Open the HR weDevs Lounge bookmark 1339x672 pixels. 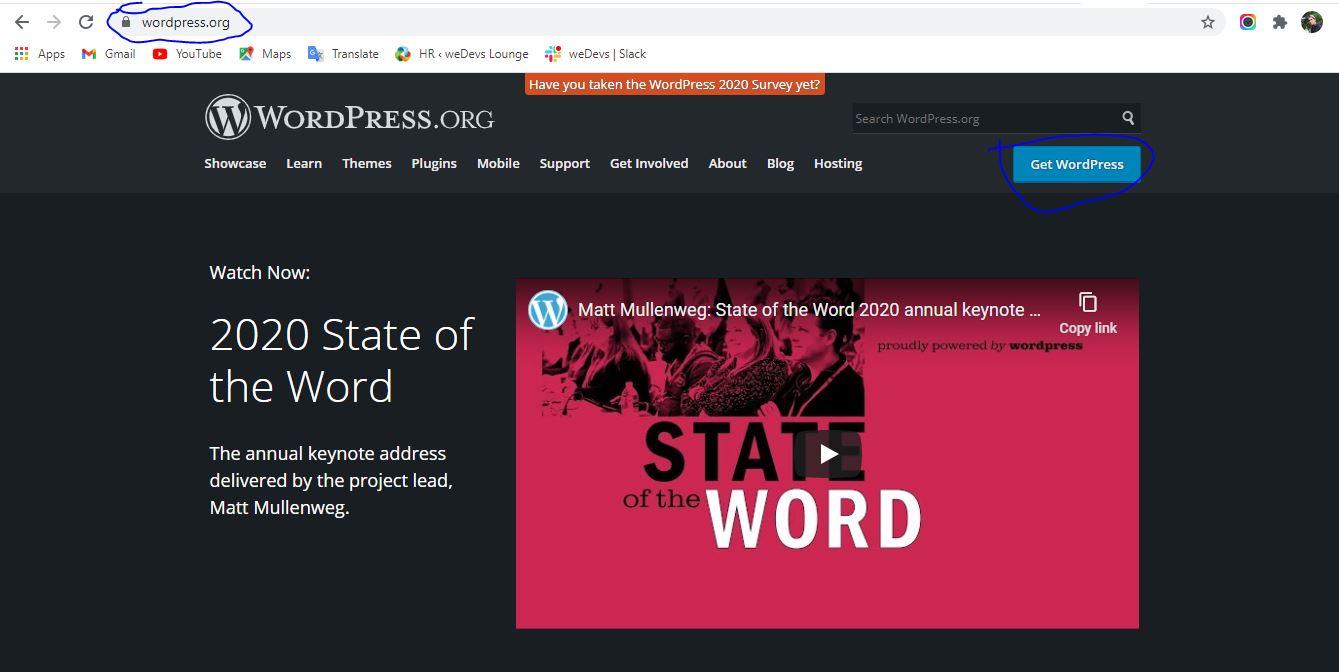(462, 54)
